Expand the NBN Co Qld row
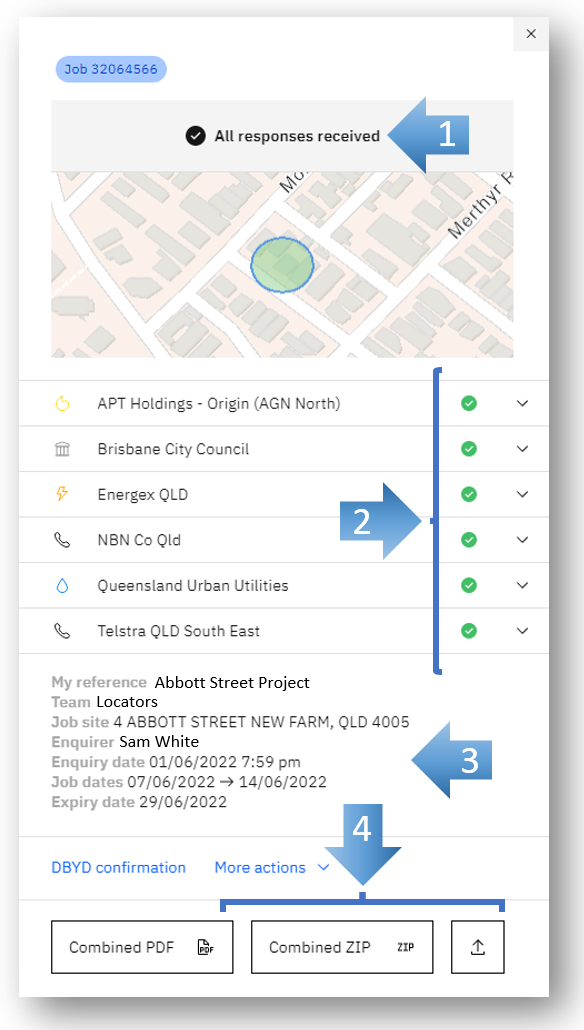 [522, 540]
